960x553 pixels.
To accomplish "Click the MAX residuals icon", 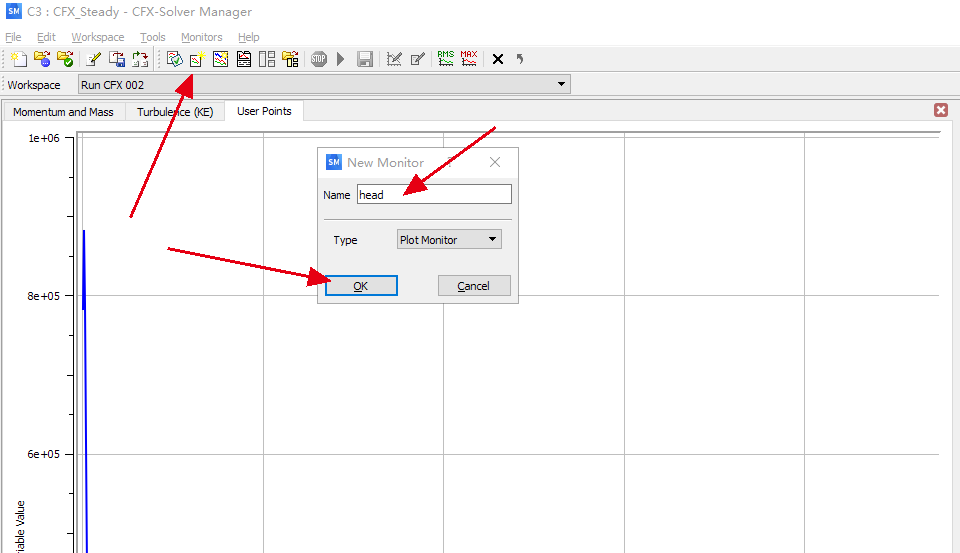I will pos(469,59).
